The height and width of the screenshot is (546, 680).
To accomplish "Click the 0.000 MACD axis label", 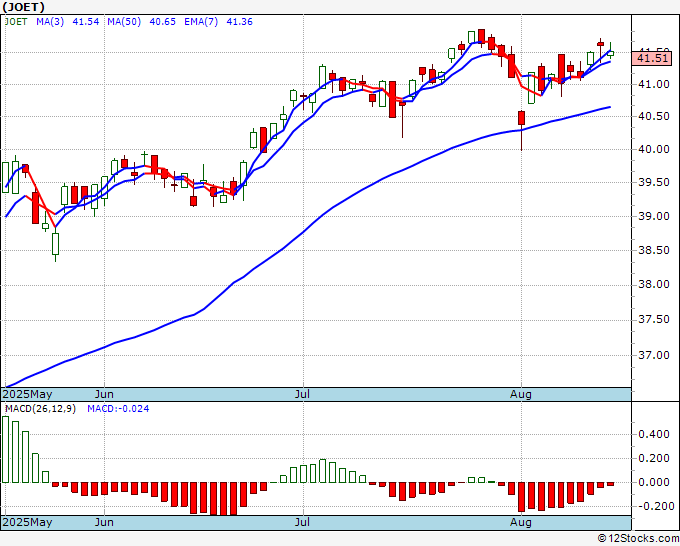I will pos(654,482).
